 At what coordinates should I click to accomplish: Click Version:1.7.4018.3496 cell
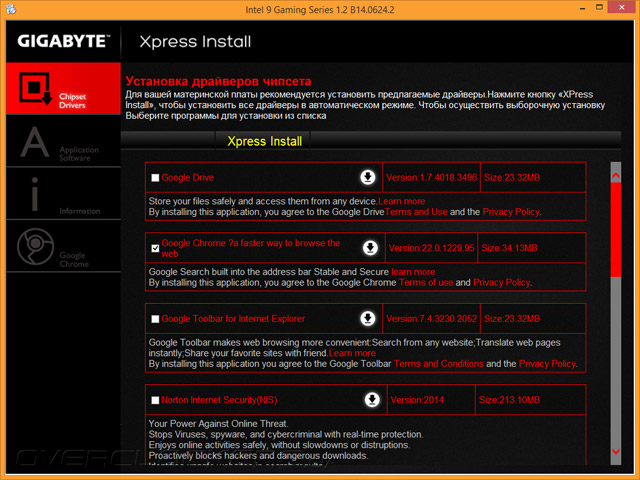[431, 178]
